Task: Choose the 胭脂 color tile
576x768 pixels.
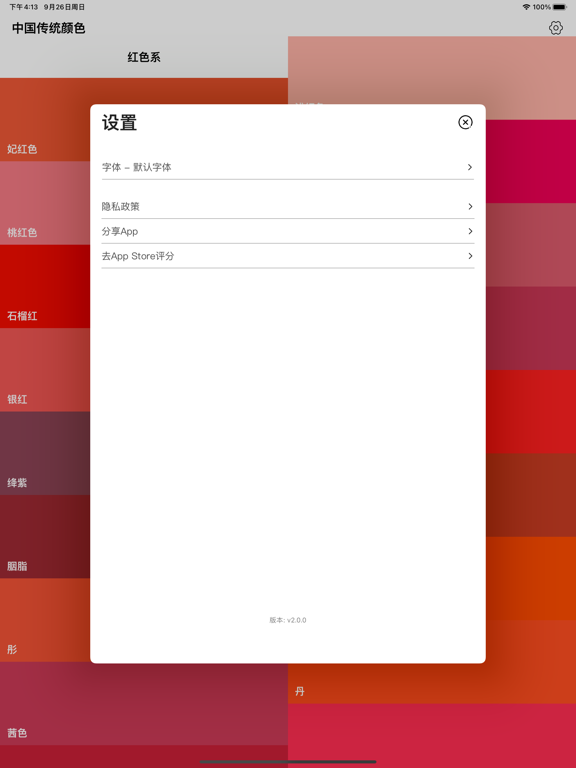Action: [45, 536]
